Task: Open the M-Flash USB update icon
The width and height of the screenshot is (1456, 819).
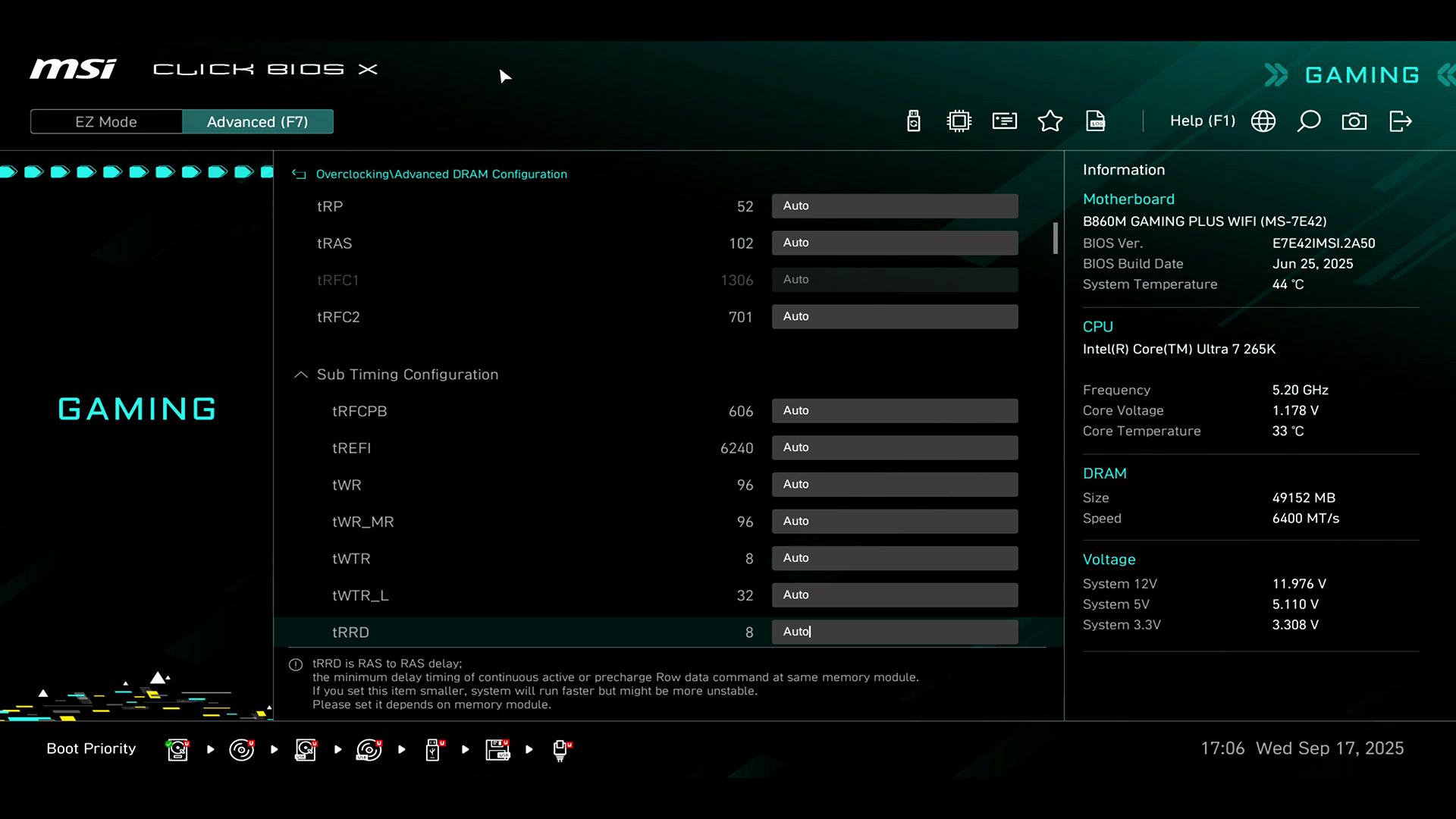Action: pyautogui.click(x=913, y=121)
